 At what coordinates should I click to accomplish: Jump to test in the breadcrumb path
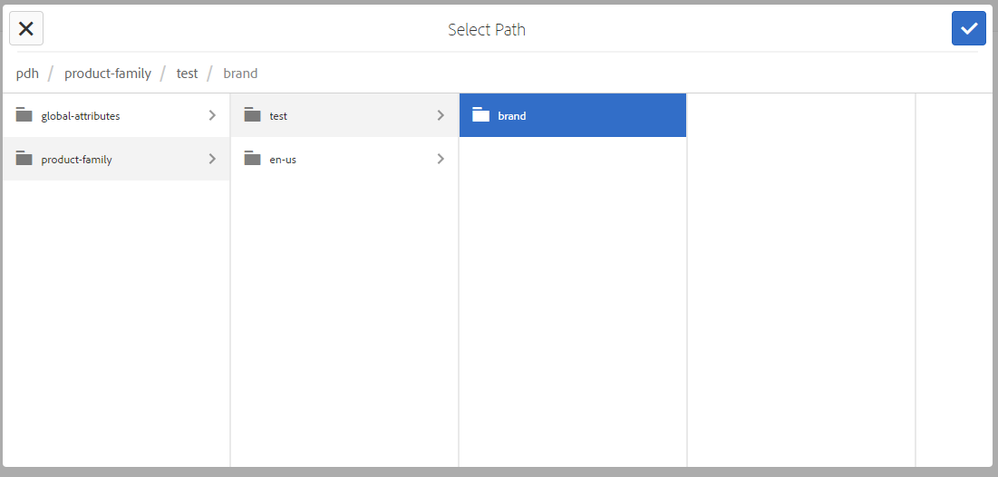187,73
